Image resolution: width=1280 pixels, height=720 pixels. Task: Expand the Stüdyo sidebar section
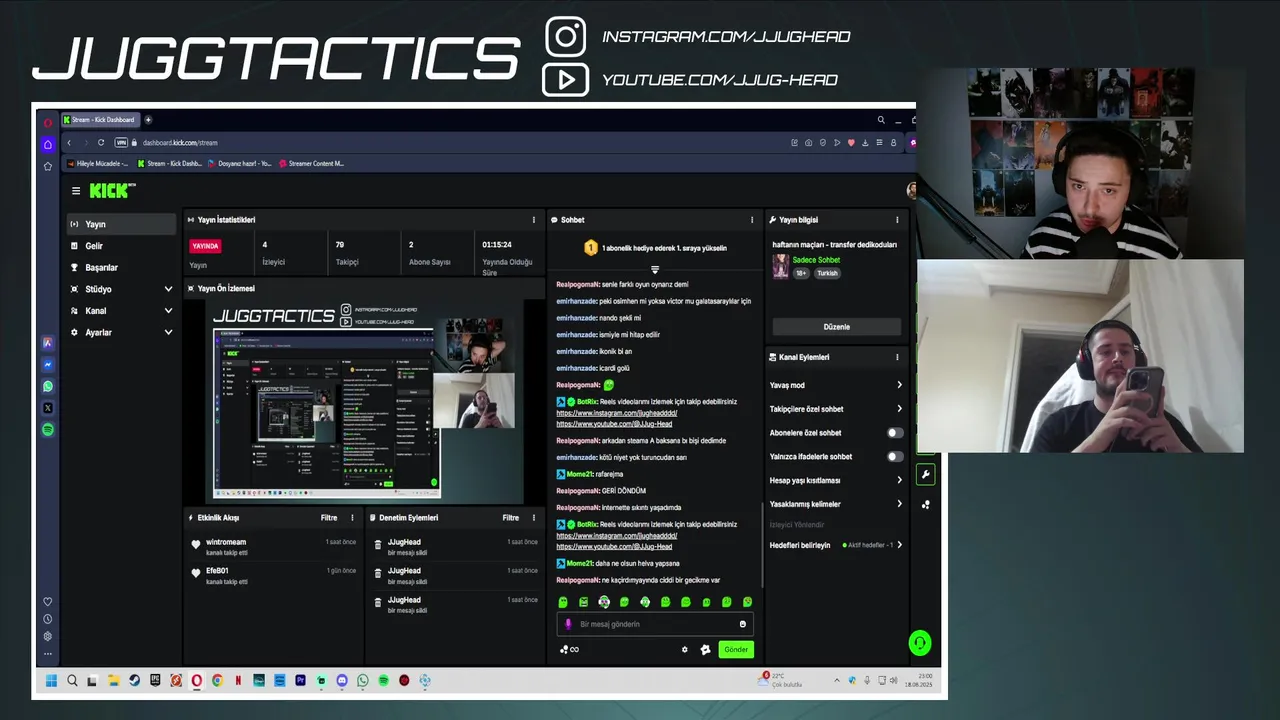[x=168, y=289]
